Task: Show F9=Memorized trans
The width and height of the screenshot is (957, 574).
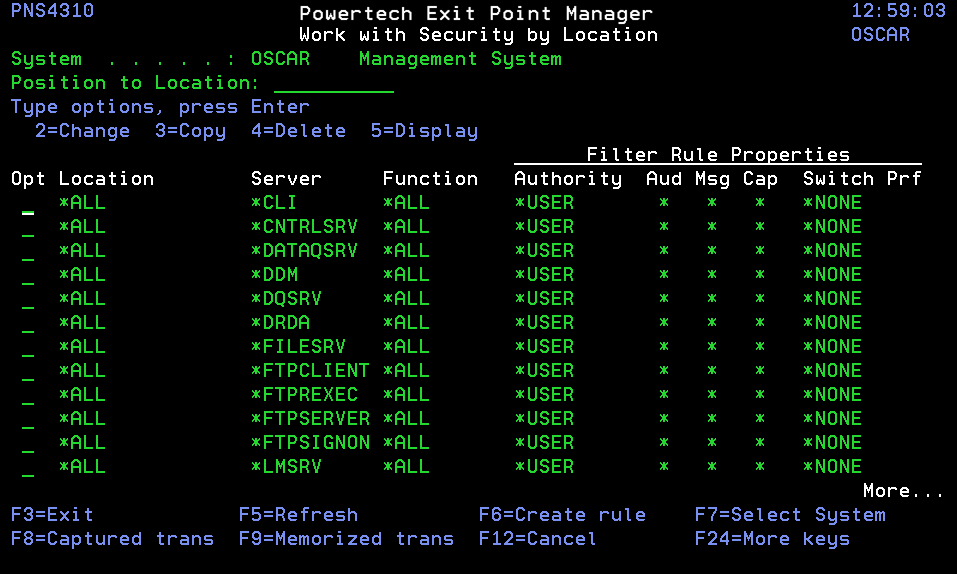Action: pyautogui.click(x=346, y=539)
